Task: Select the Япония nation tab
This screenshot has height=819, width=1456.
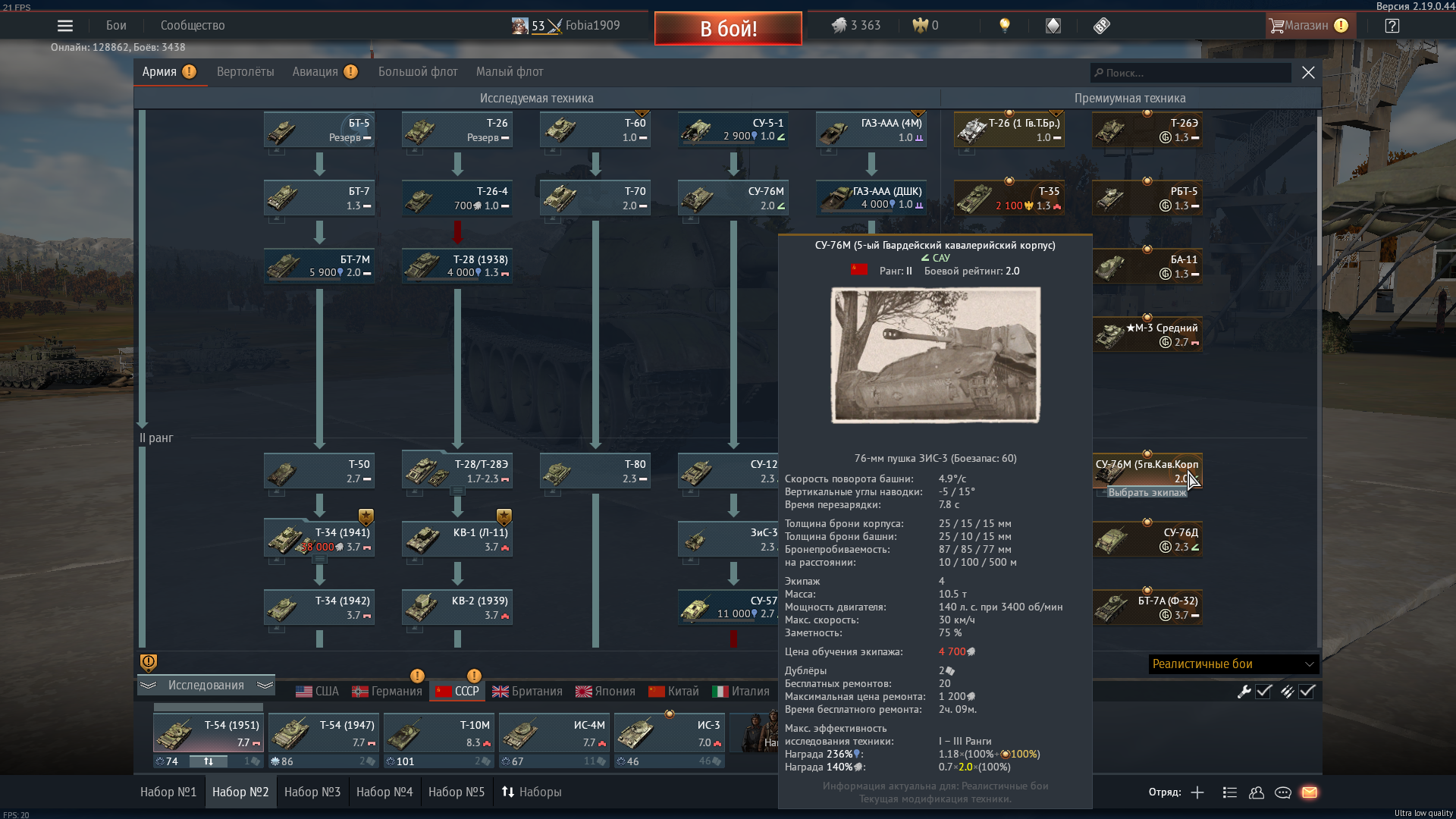Action: [x=605, y=692]
